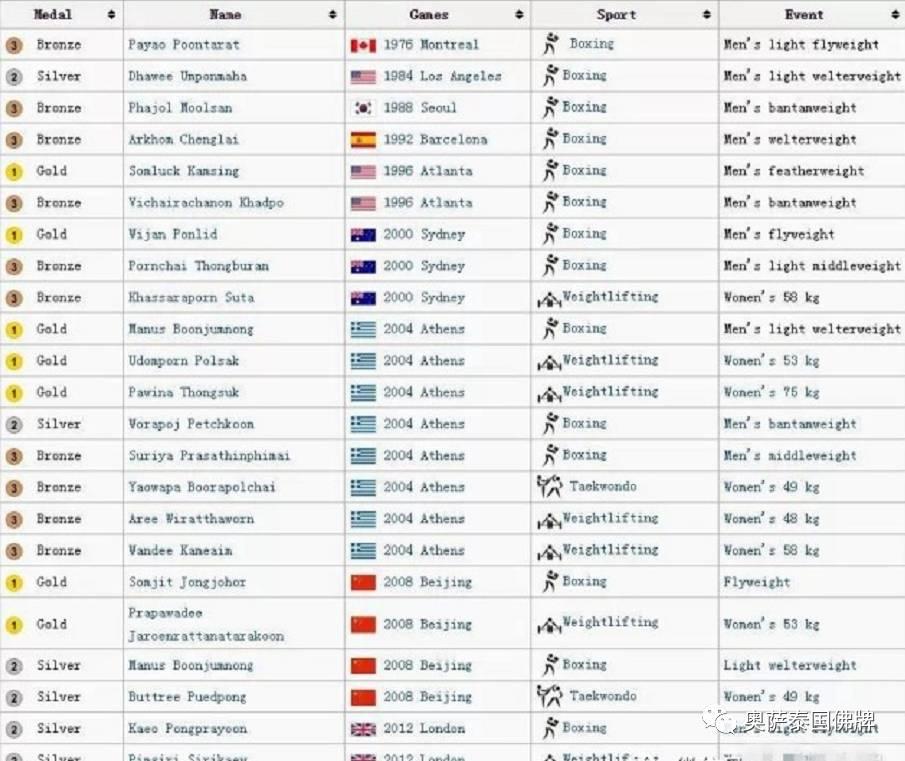Click the China flag in Somjit Jongjohor's row

(363, 582)
